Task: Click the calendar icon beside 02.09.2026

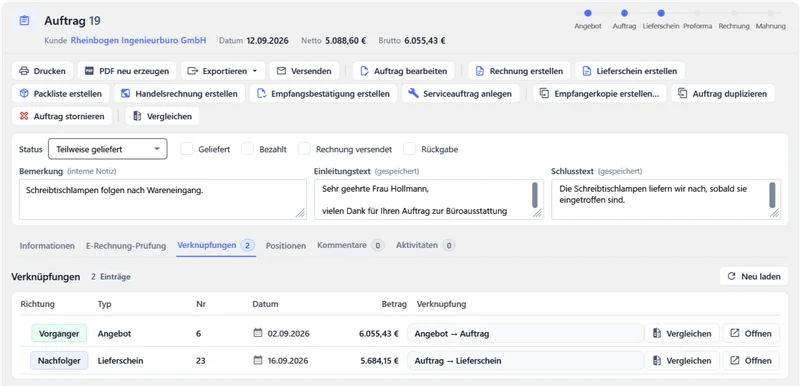Action: click(258, 333)
